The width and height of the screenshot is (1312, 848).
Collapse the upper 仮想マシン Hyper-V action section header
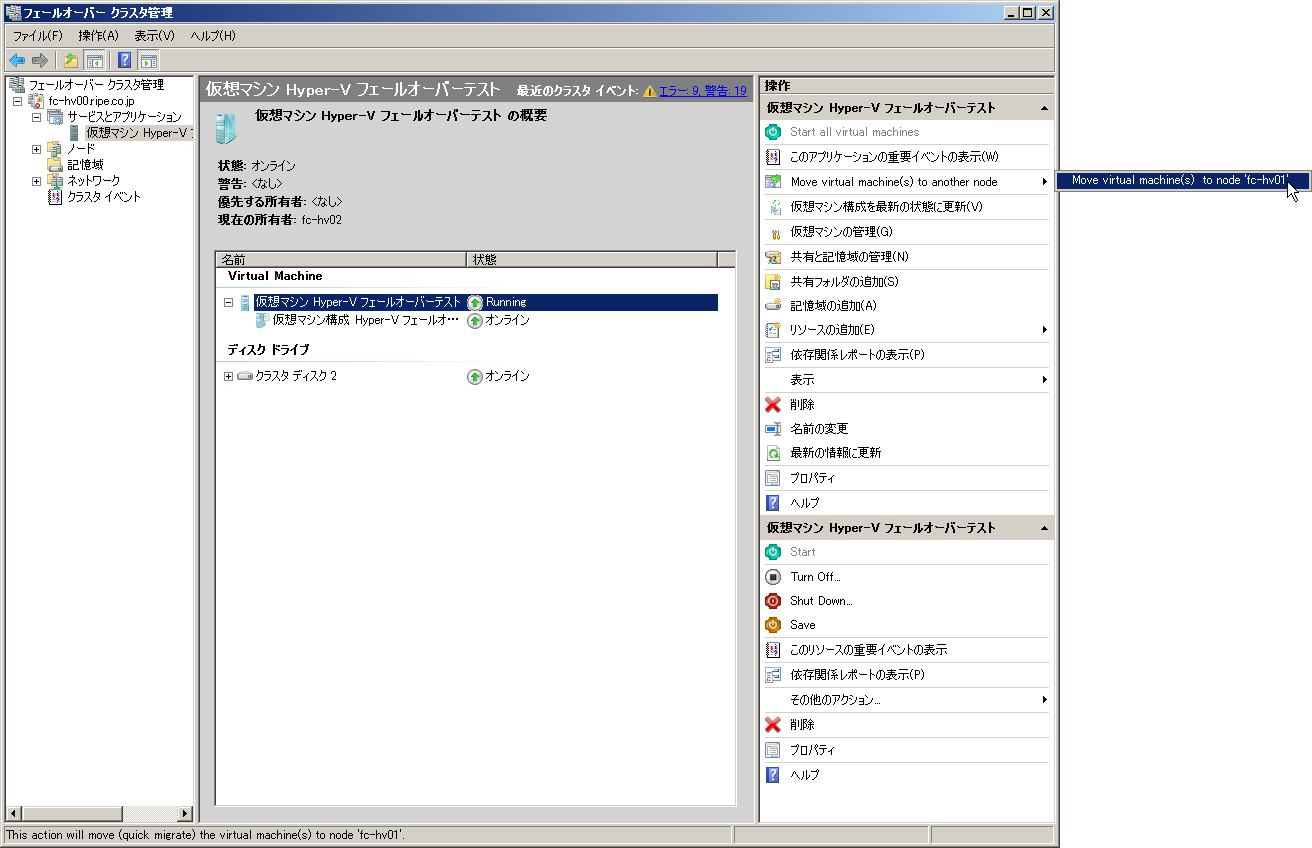pos(1043,108)
